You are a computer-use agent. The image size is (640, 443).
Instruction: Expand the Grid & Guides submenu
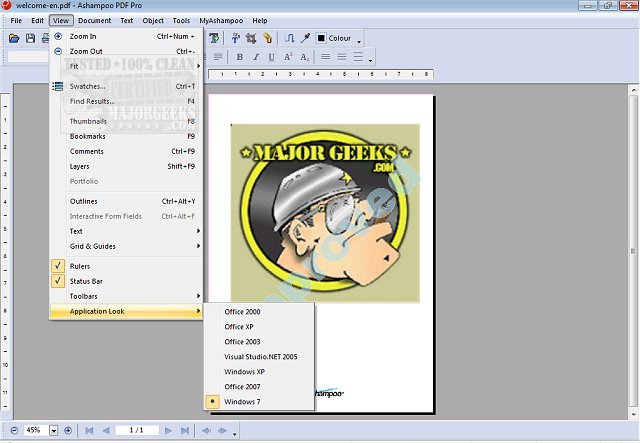coord(127,246)
